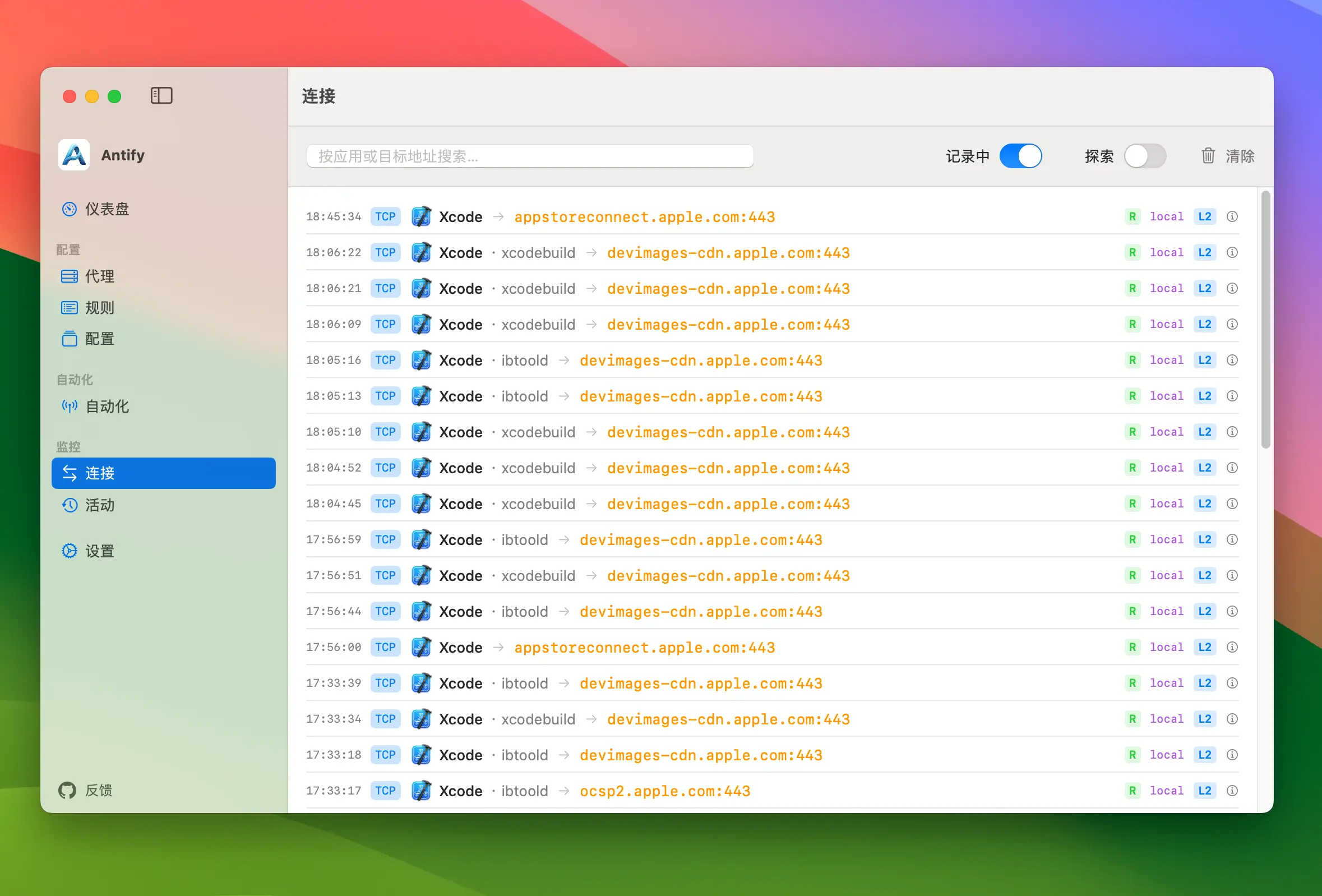Click the 17:56:51 timestamp
1322x896 pixels.
[334, 575]
